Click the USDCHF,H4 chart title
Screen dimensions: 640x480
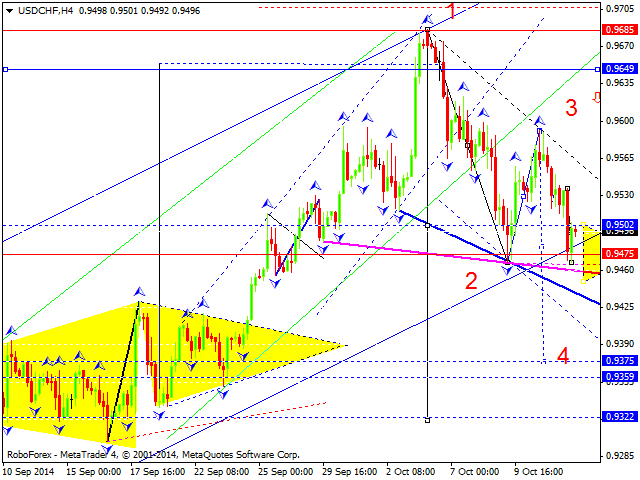point(40,8)
